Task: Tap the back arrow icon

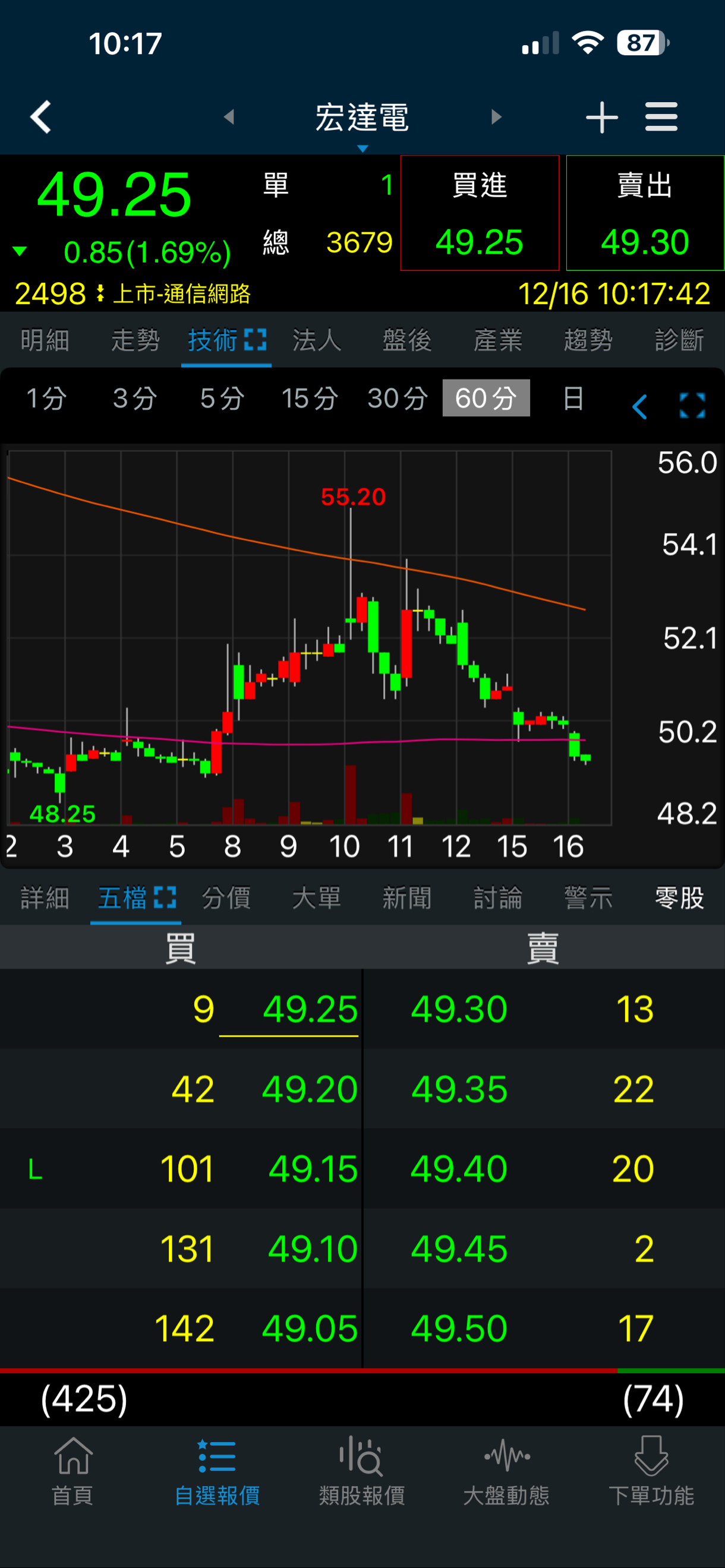Action: [x=41, y=116]
